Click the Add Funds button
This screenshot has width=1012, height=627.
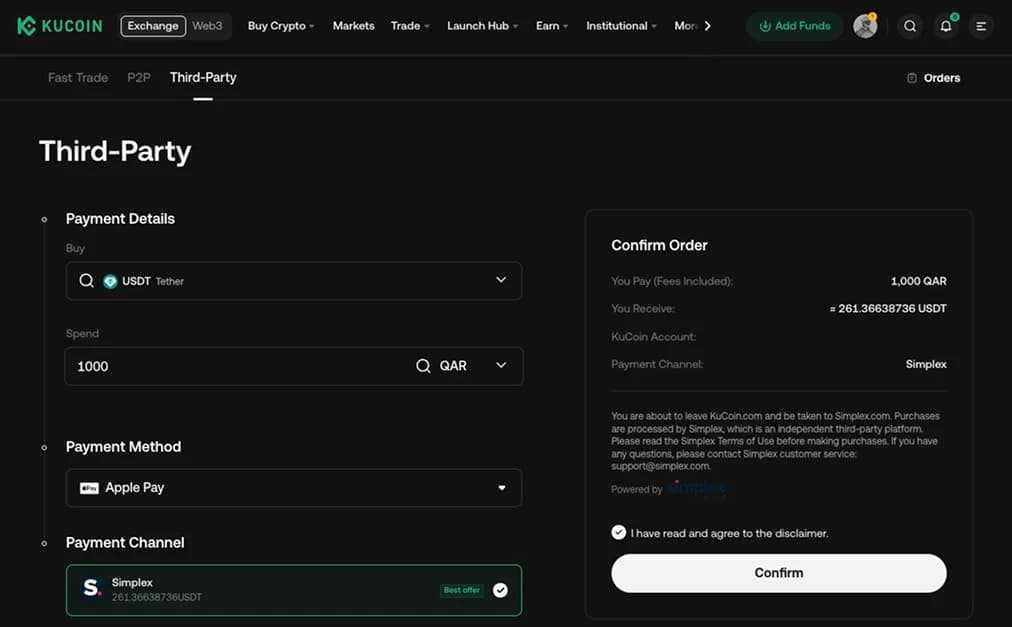(794, 26)
